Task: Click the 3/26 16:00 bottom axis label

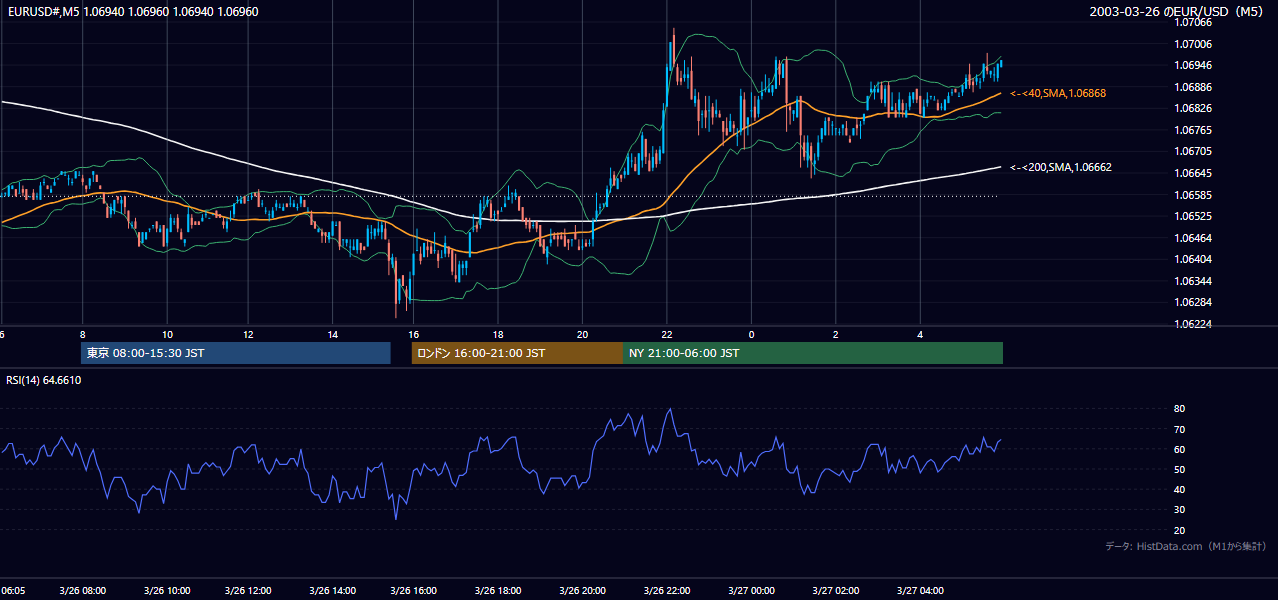Action: 415,591
